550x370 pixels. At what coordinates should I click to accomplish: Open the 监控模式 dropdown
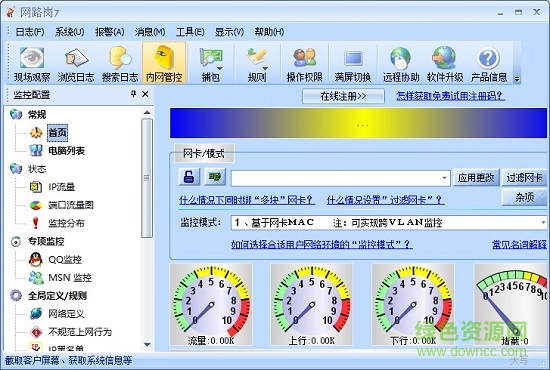coord(543,223)
